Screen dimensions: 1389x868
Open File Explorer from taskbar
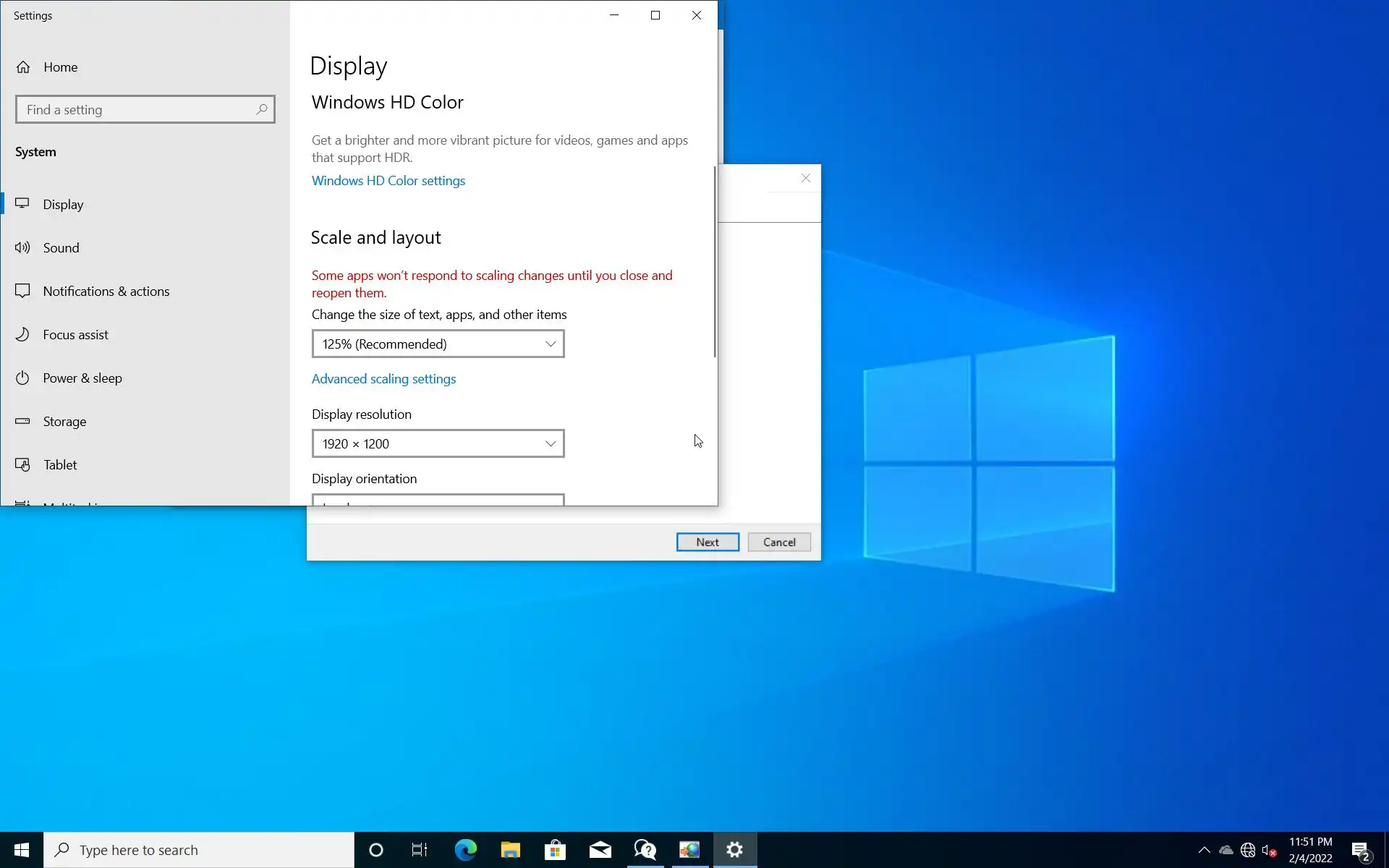click(510, 850)
